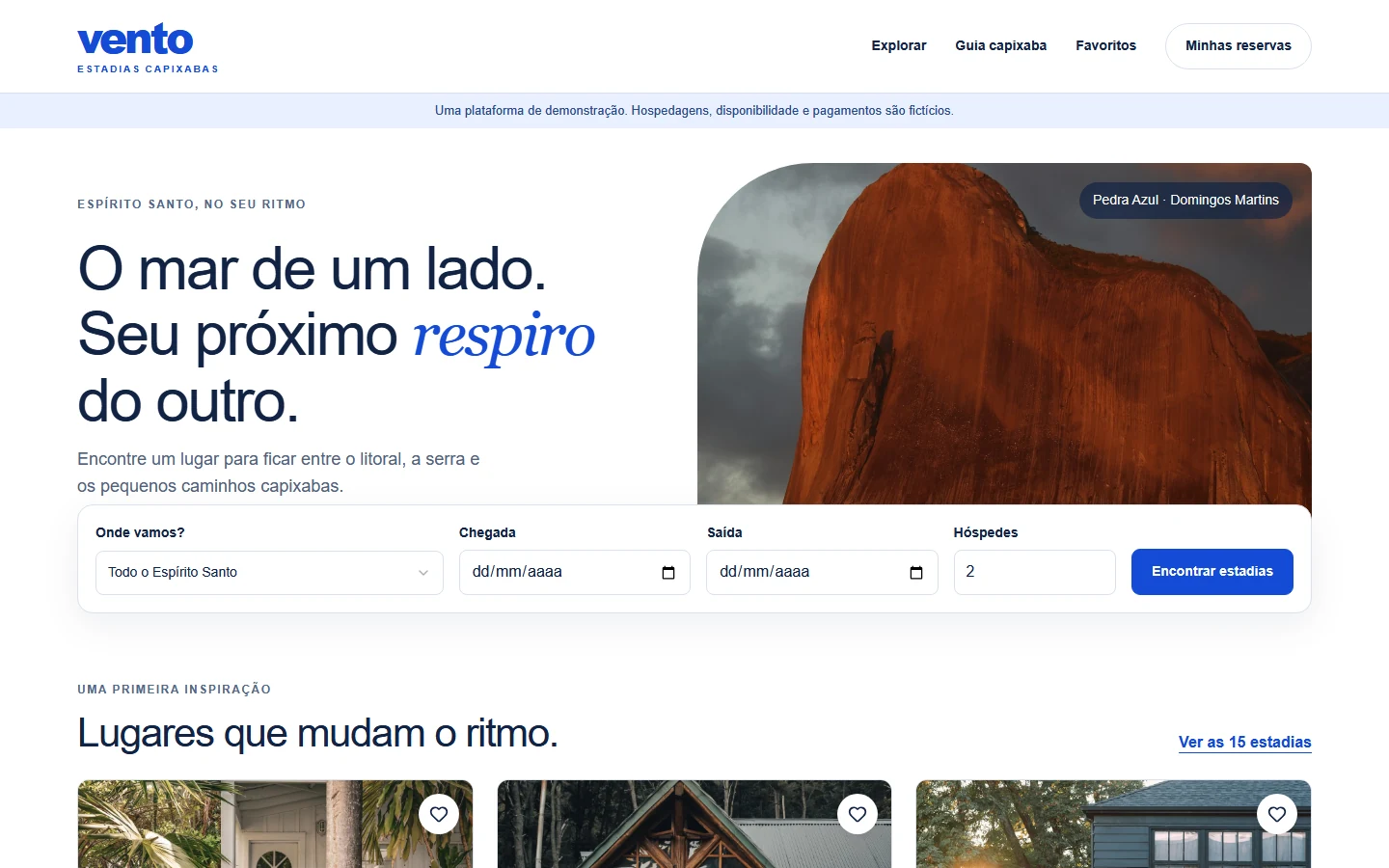This screenshot has width=1389, height=868.
Task: Click the demo platform notice banner text
Action: 694,111
